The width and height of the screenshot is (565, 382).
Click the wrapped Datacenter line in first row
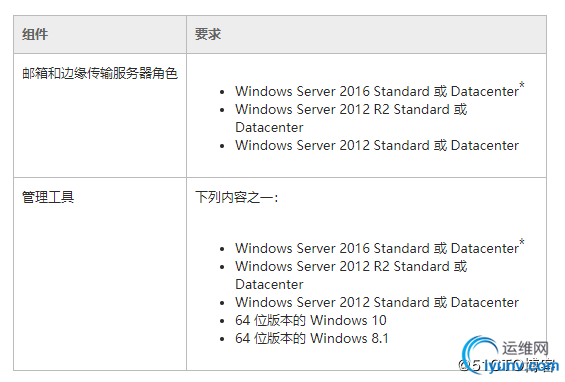(x=269, y=127)
